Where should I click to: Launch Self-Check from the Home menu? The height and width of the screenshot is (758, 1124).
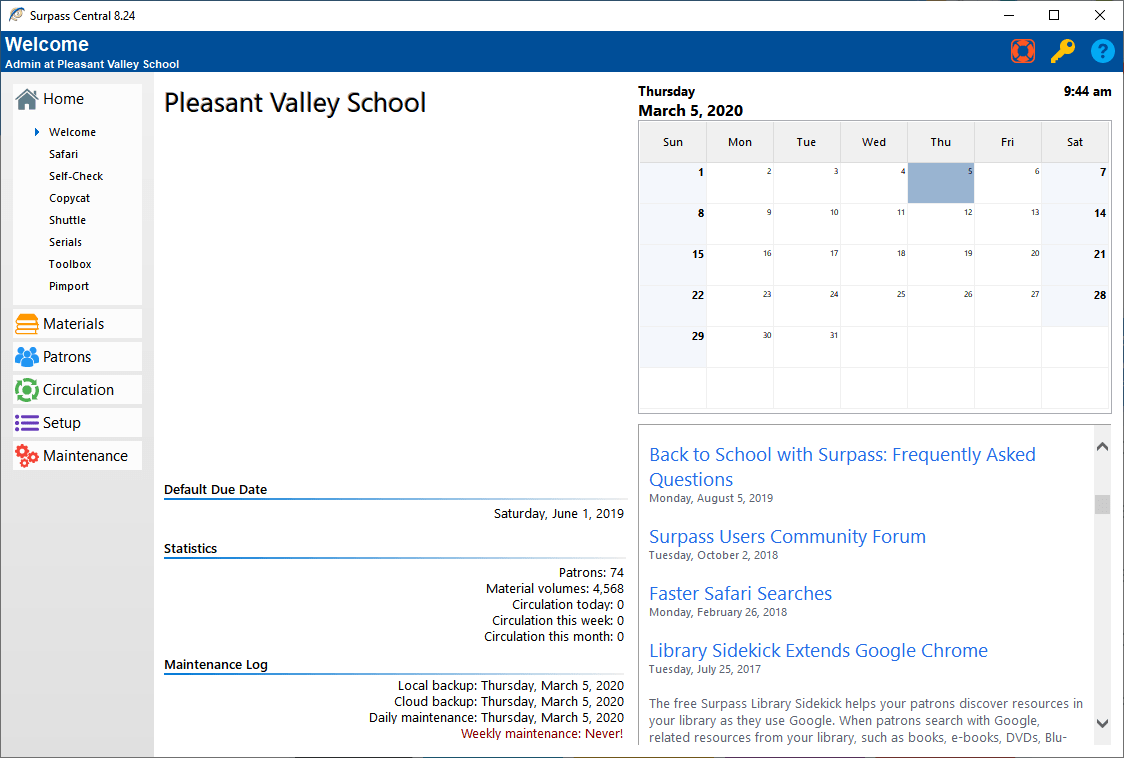point(76,176)
